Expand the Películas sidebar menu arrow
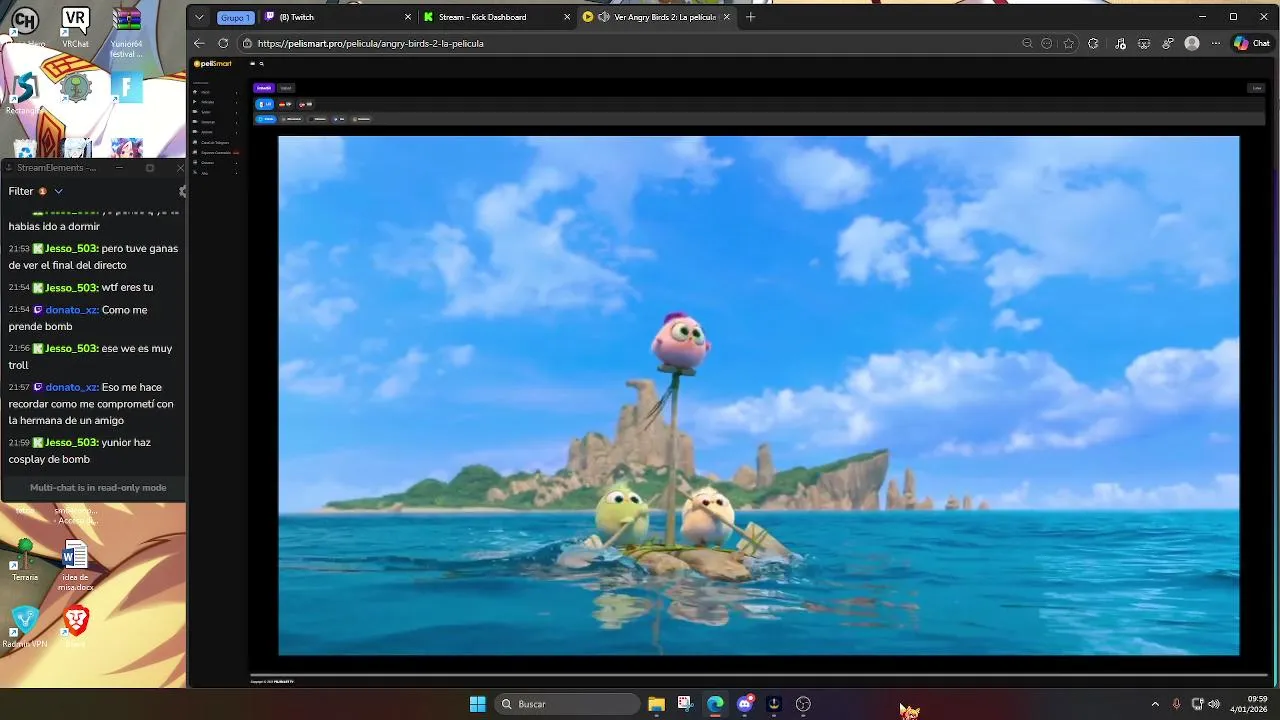 coord(237,102)
